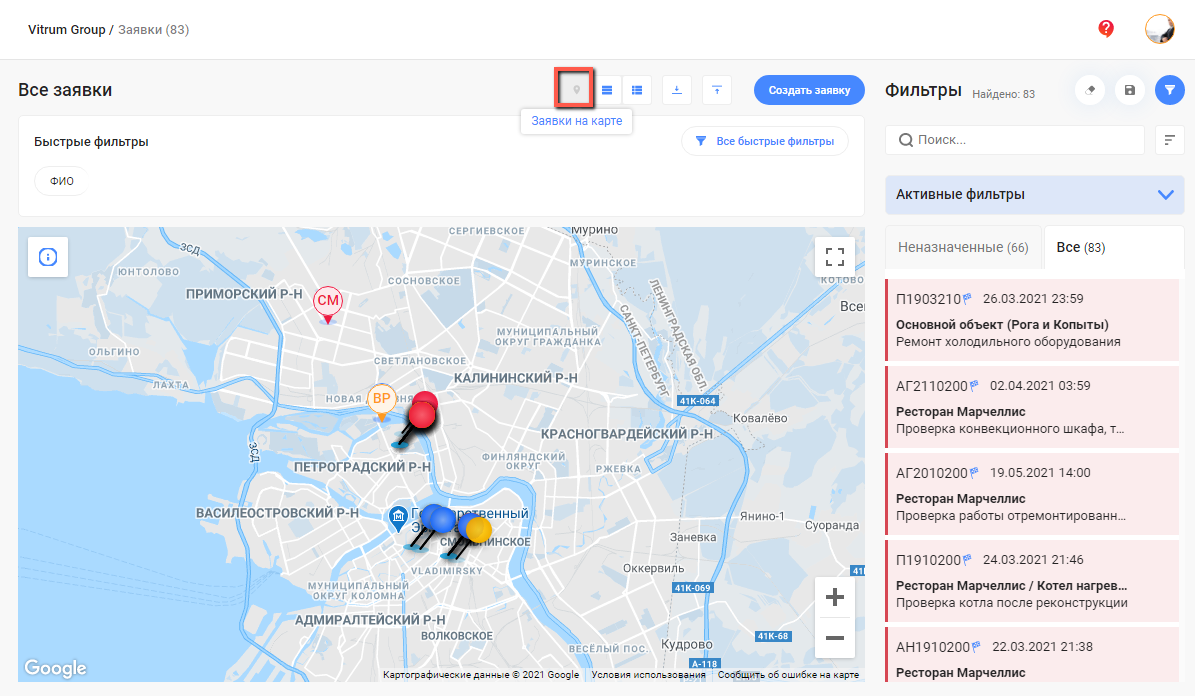Open the user avatar profile menu
The width and height of the screenshot is (1195, 696).
point(1159,29)
